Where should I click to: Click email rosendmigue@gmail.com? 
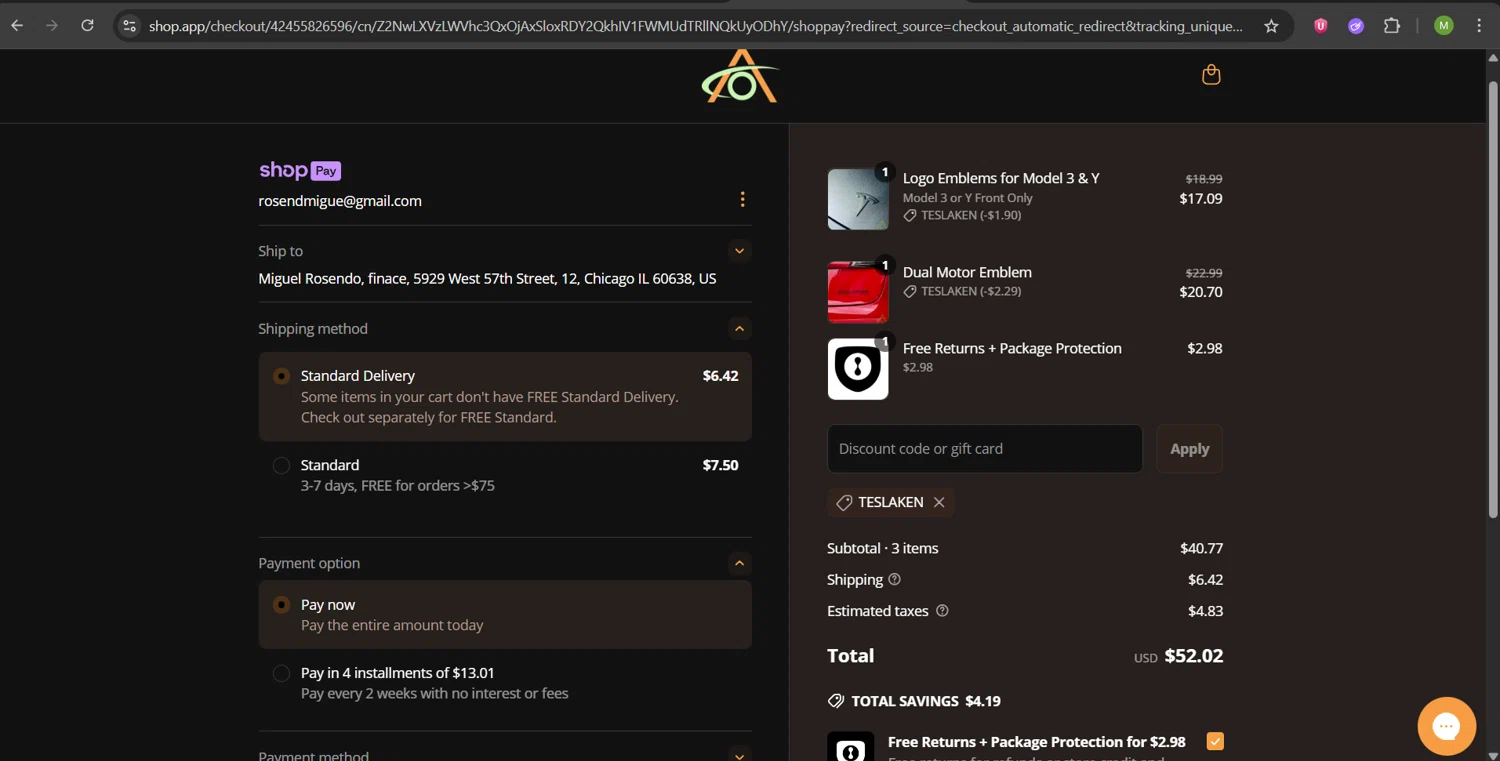point(340,201)
